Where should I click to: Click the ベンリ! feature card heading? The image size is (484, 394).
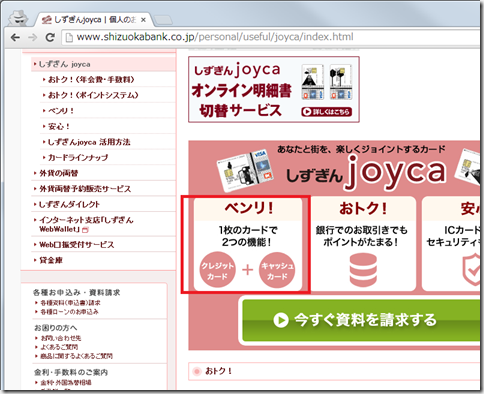(248, 209)
